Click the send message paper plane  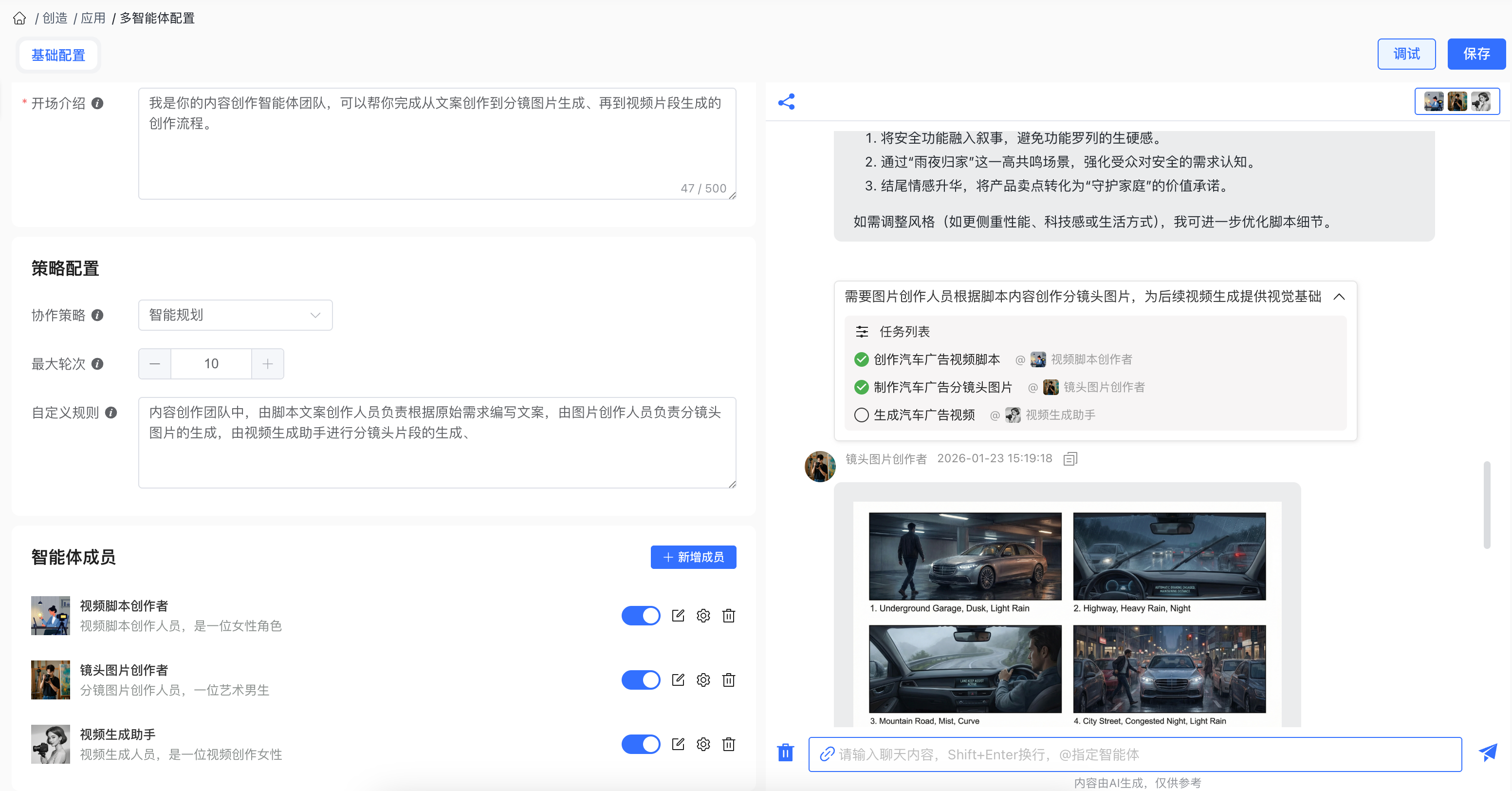coord(1488,753)
